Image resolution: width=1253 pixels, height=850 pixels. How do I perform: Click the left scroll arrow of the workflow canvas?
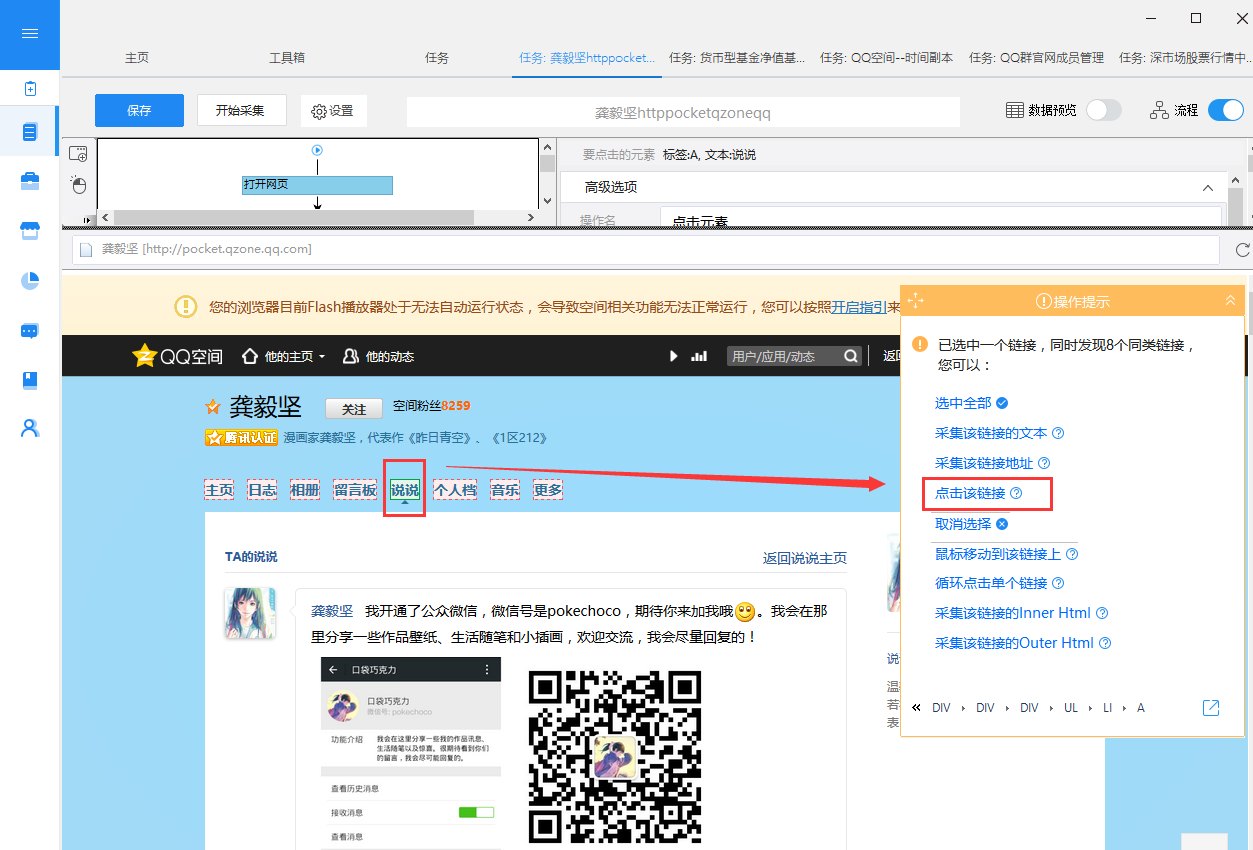(105, 218)
